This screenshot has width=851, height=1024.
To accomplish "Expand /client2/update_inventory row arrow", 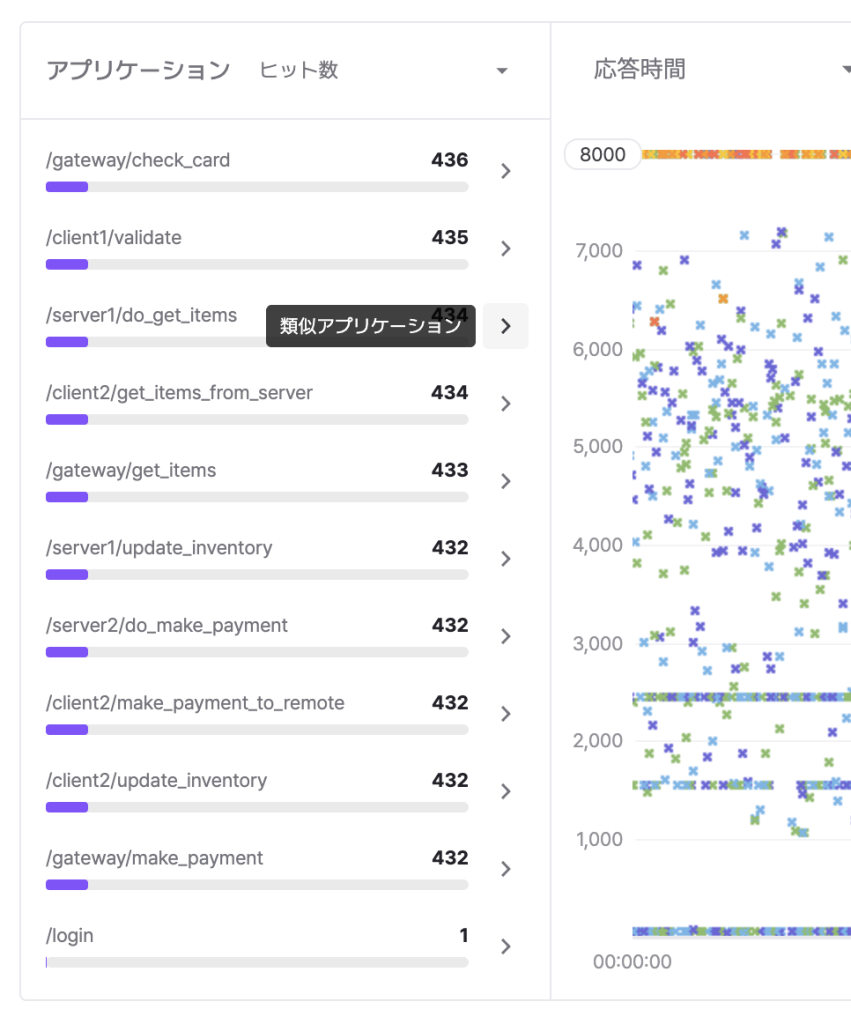I will 505,791.
